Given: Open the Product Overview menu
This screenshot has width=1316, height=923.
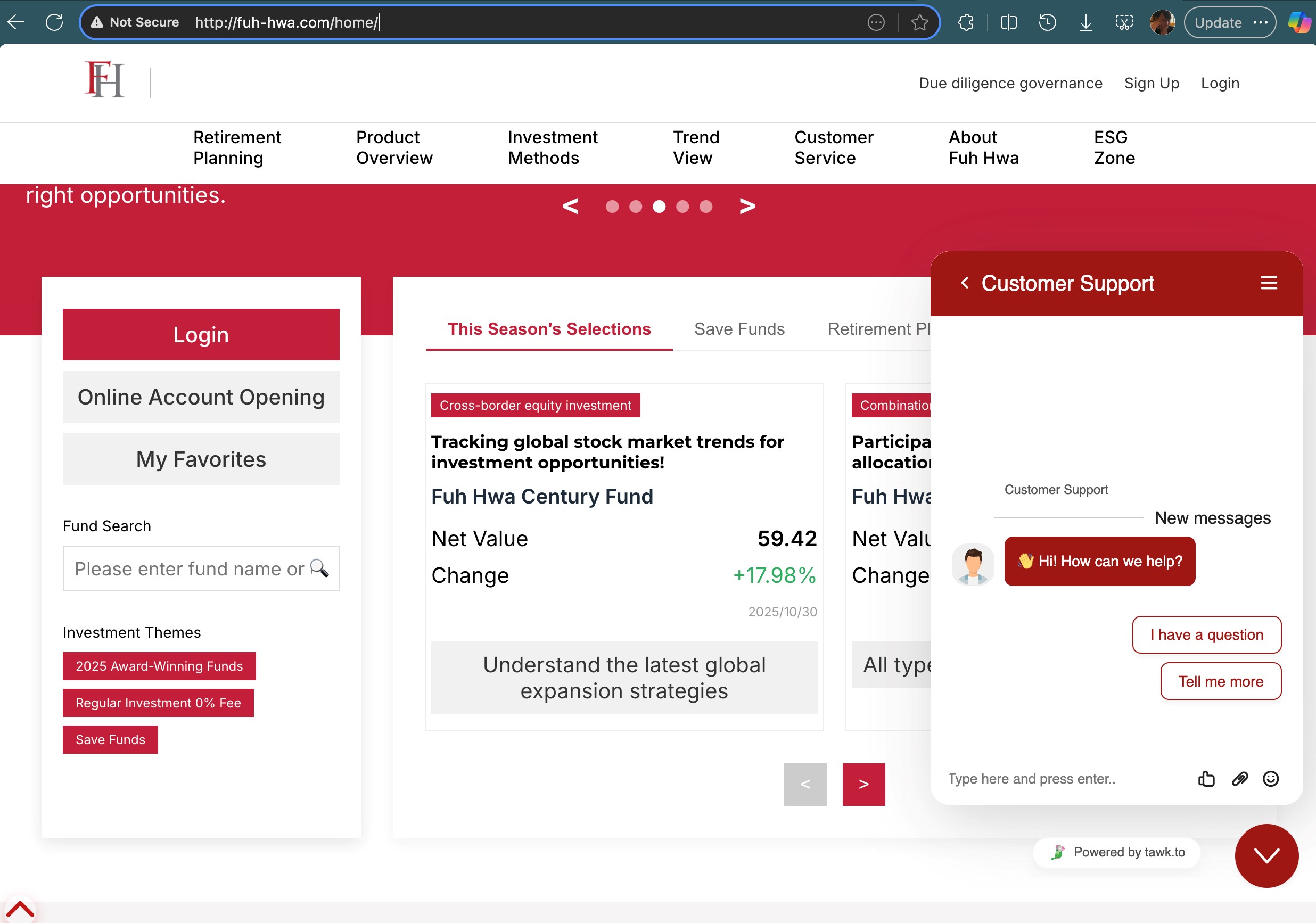Looking at the screenshot, I should pos(394,148).
